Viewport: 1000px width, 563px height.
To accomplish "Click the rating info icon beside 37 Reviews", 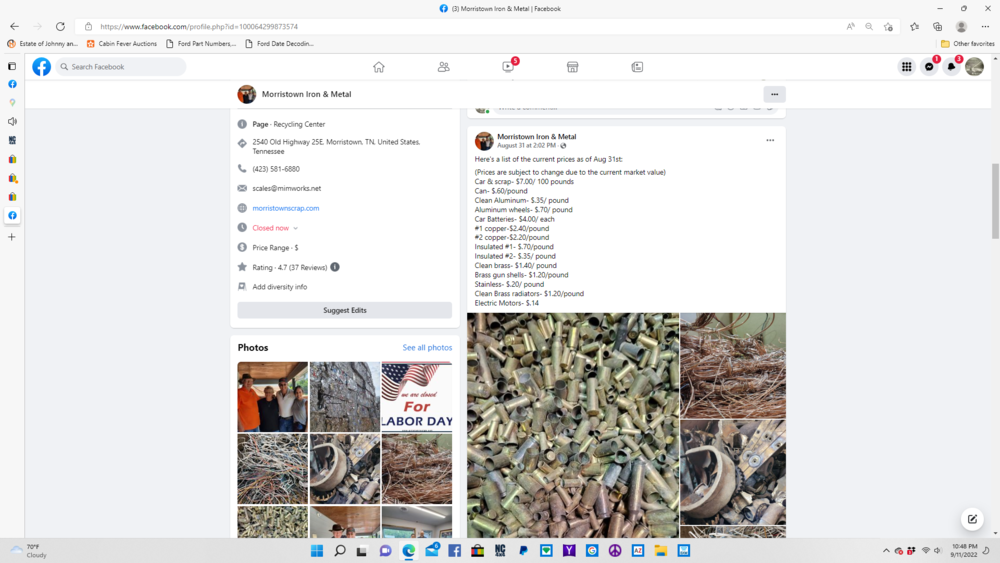I will pyautogui.click(x=335, y=267).
